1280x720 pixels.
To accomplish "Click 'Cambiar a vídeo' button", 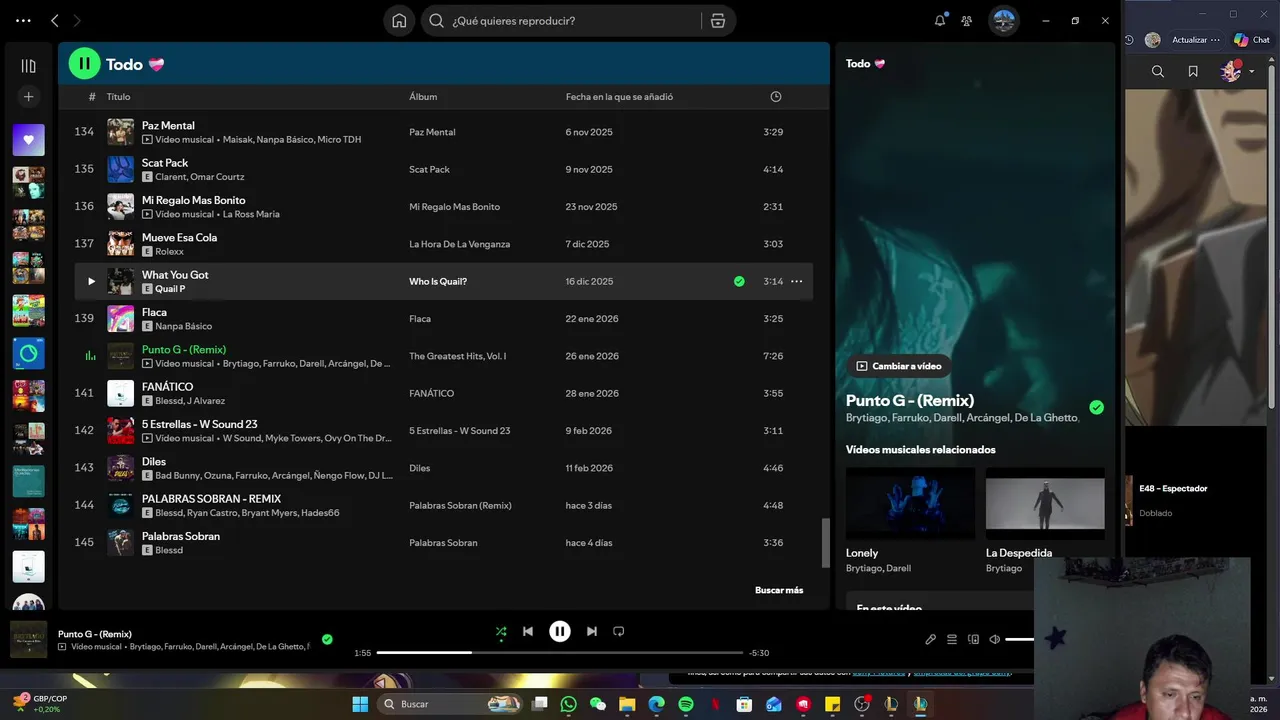I will tap(899, 366).
